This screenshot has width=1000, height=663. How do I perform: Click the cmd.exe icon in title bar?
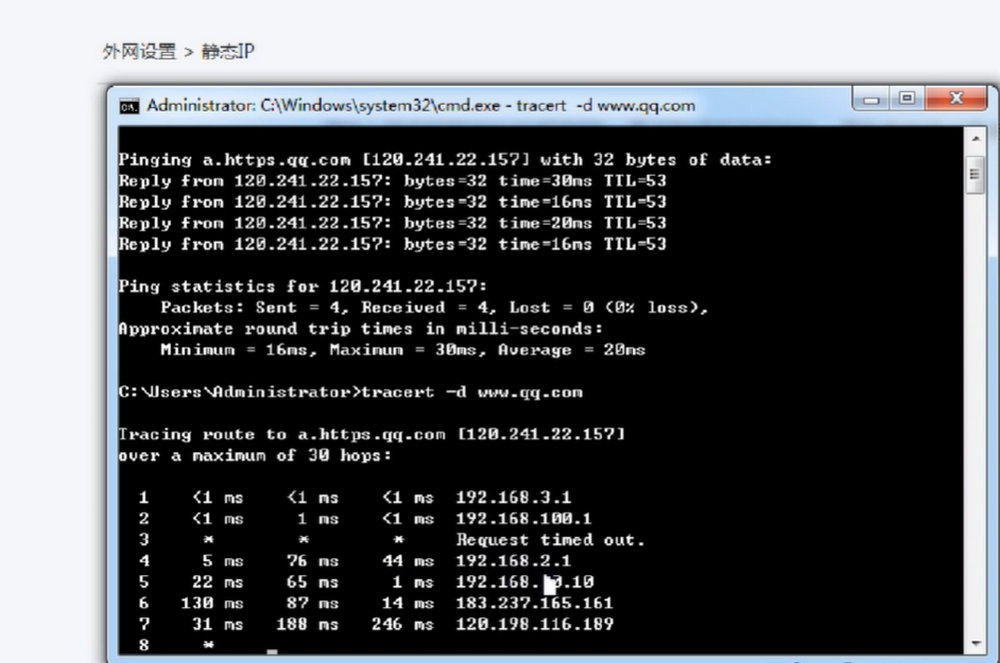point(129,106)
